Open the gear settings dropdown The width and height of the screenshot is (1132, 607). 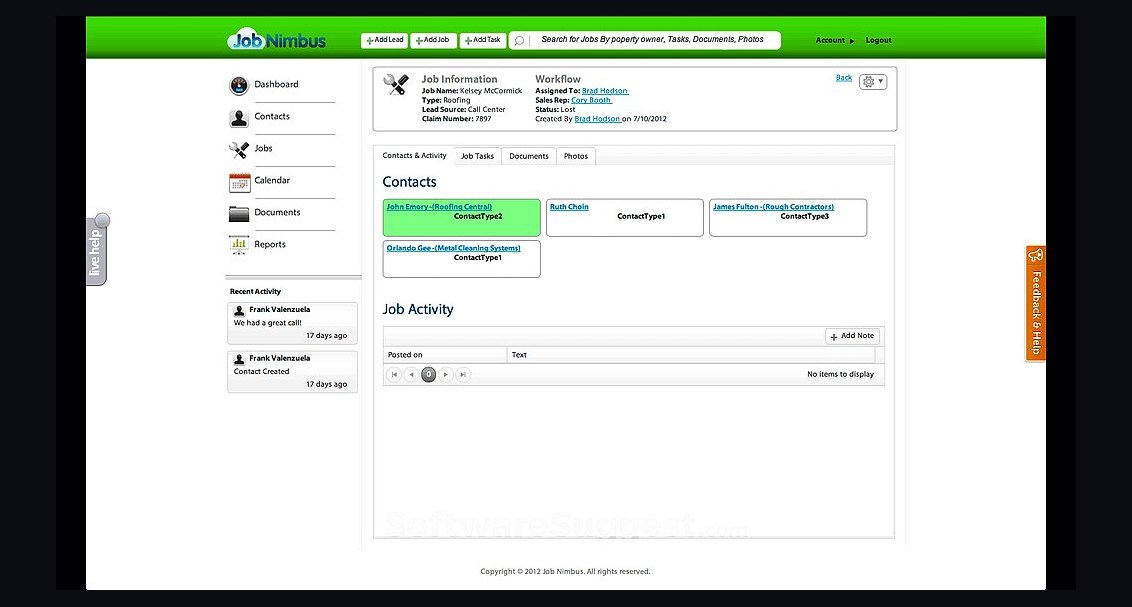pyautogui.click(x=873, y=82)
